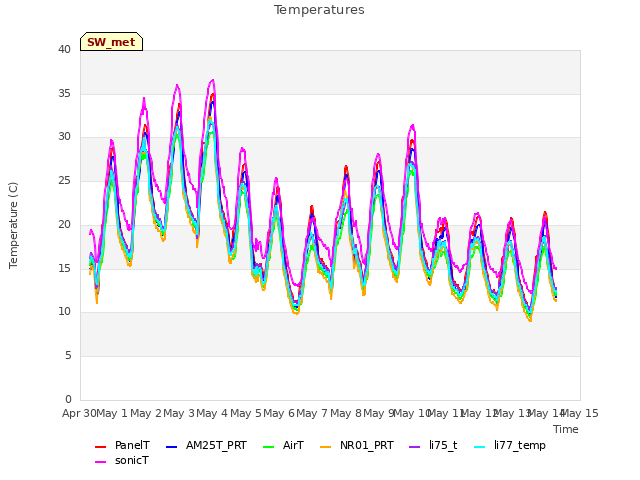640x480 pixels.
Task: Toggle the PanelT series in the legend
Action: [122, 445]
